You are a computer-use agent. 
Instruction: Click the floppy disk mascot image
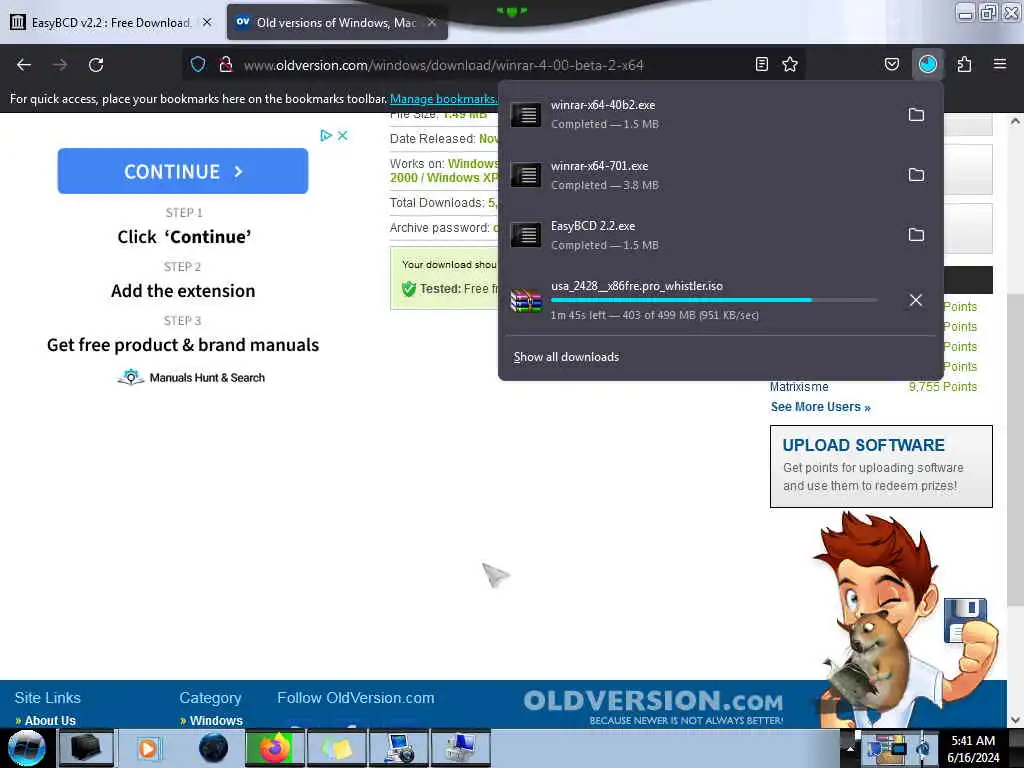tap(965, 620)
